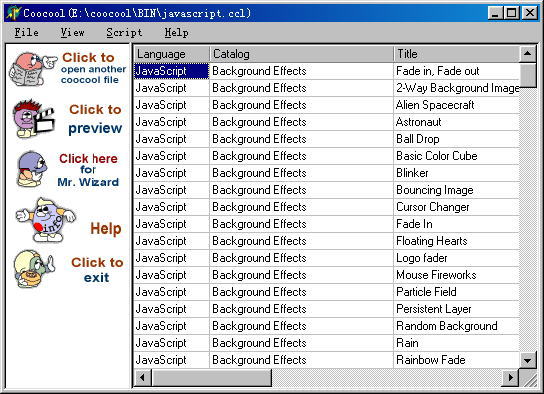This screenshot has width=544, height=394.
Task: Click the newspaper-reading character icon to open file
Action: click(x=33, y=69)
